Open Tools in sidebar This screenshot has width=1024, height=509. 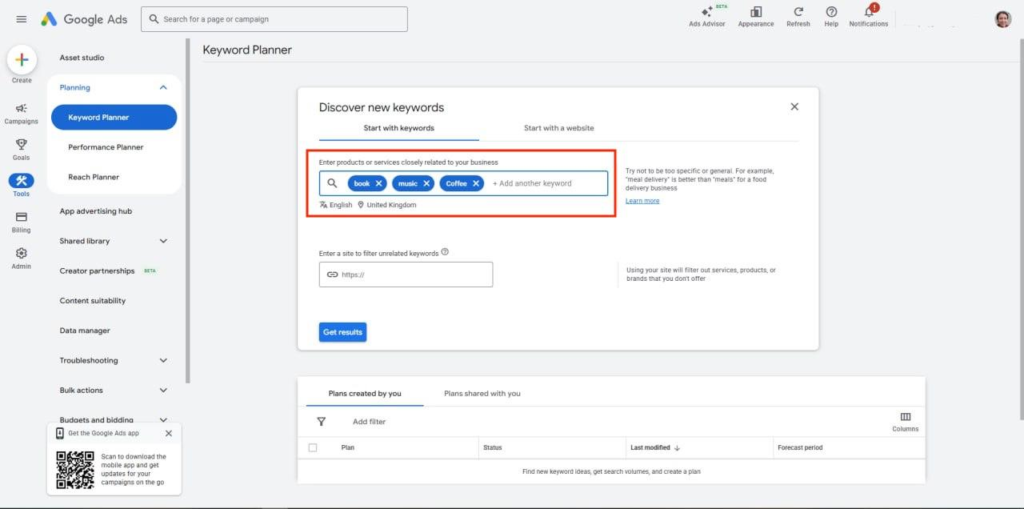coord(22,185)
